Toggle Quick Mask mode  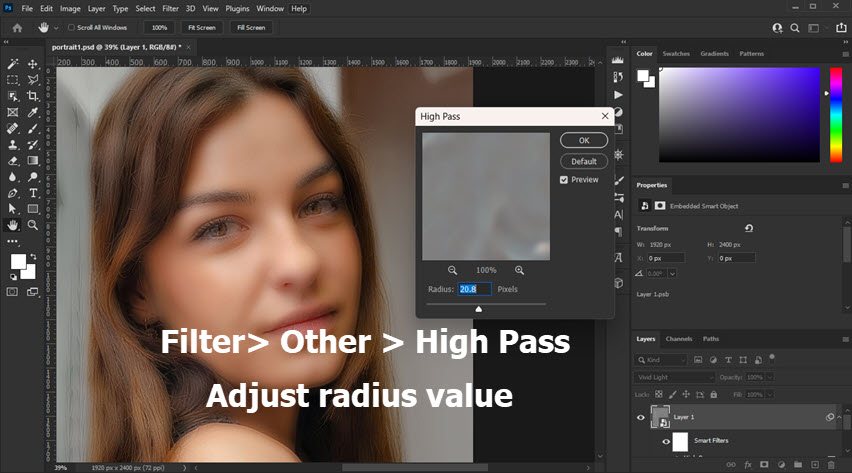(12, 292)
